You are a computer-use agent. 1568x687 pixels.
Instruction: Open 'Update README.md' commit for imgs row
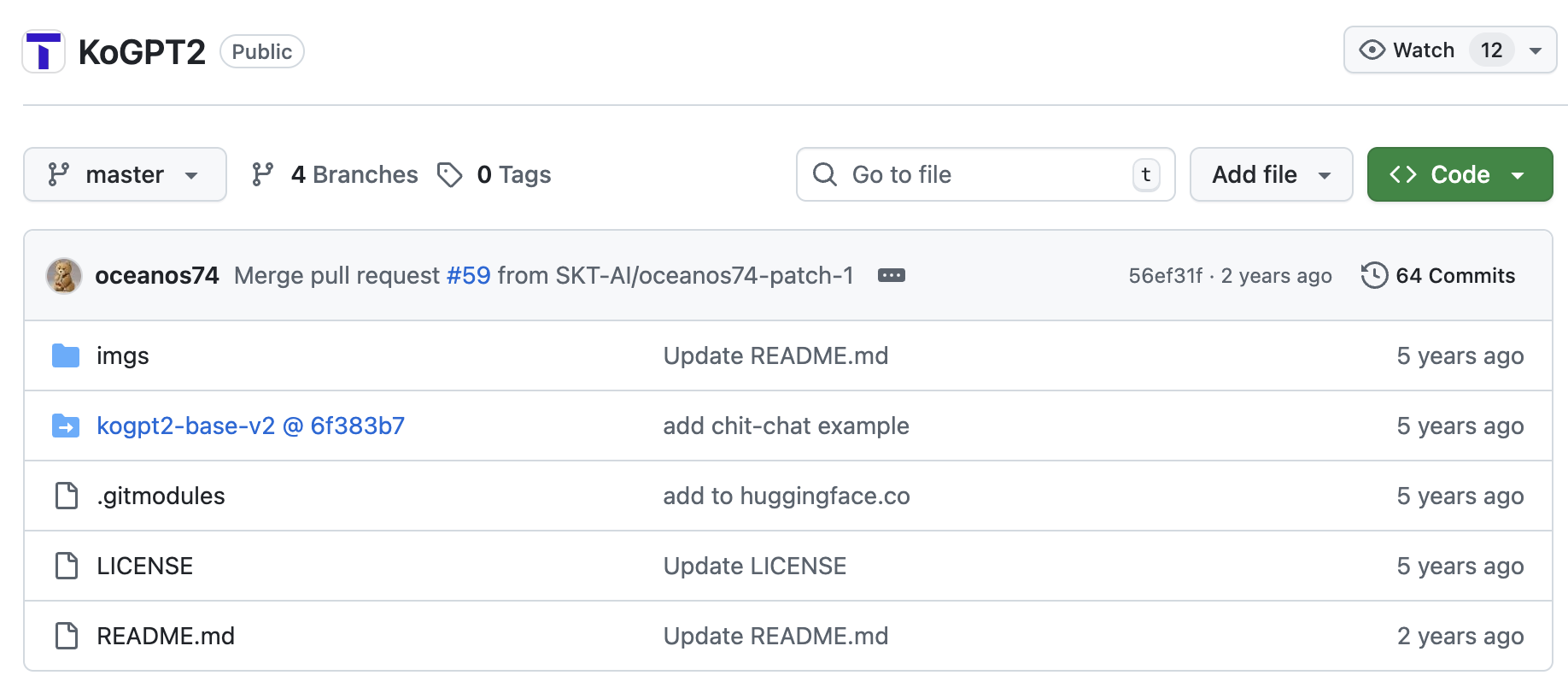tap(775, 355)
